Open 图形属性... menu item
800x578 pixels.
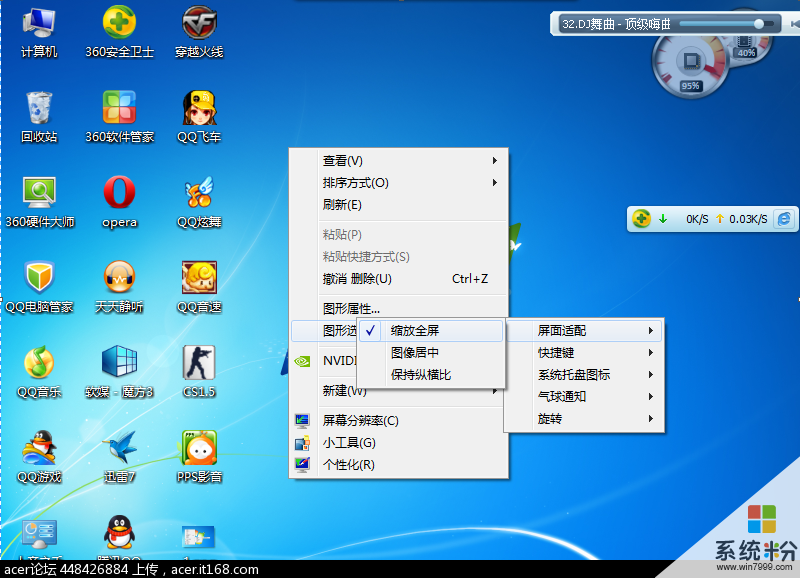pyautogui.click(x=399, y=309)
